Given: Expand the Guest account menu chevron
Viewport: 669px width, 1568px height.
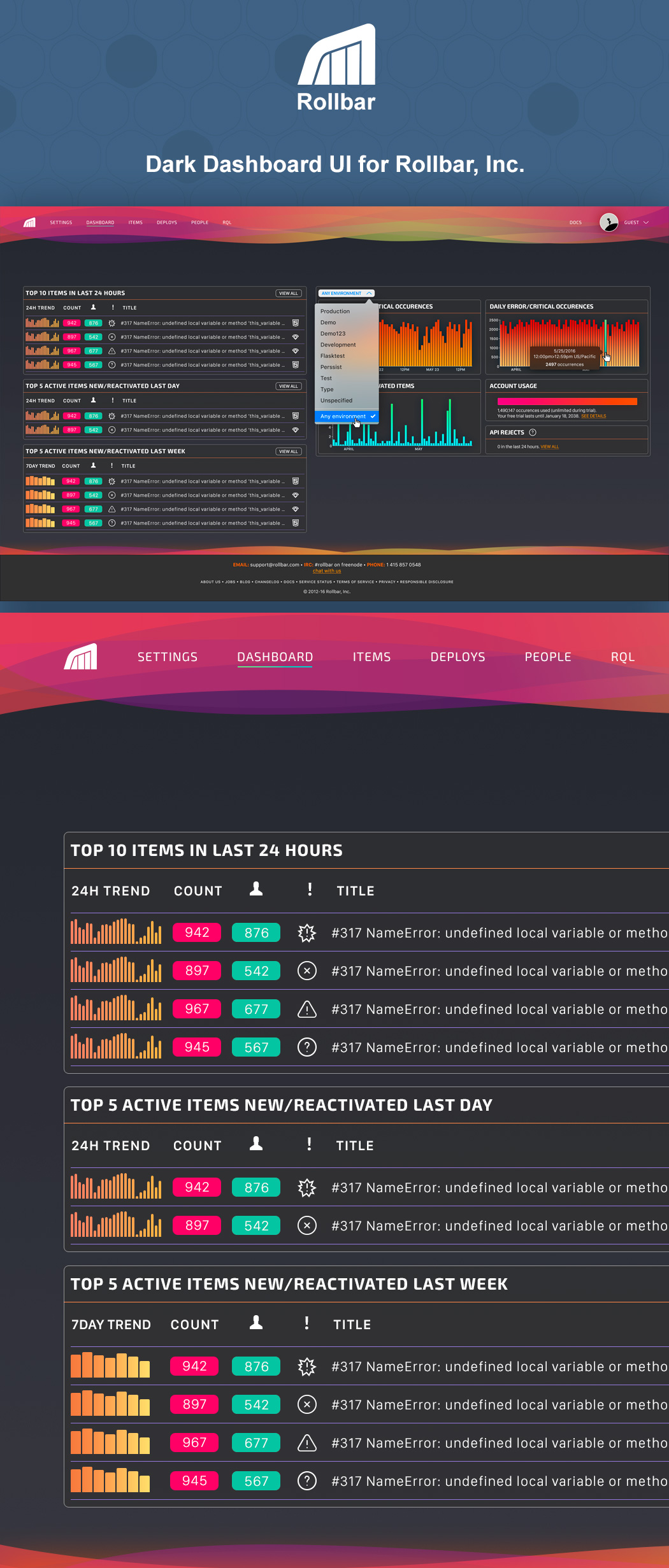Looking at the screenshot, I should point(646,222).
